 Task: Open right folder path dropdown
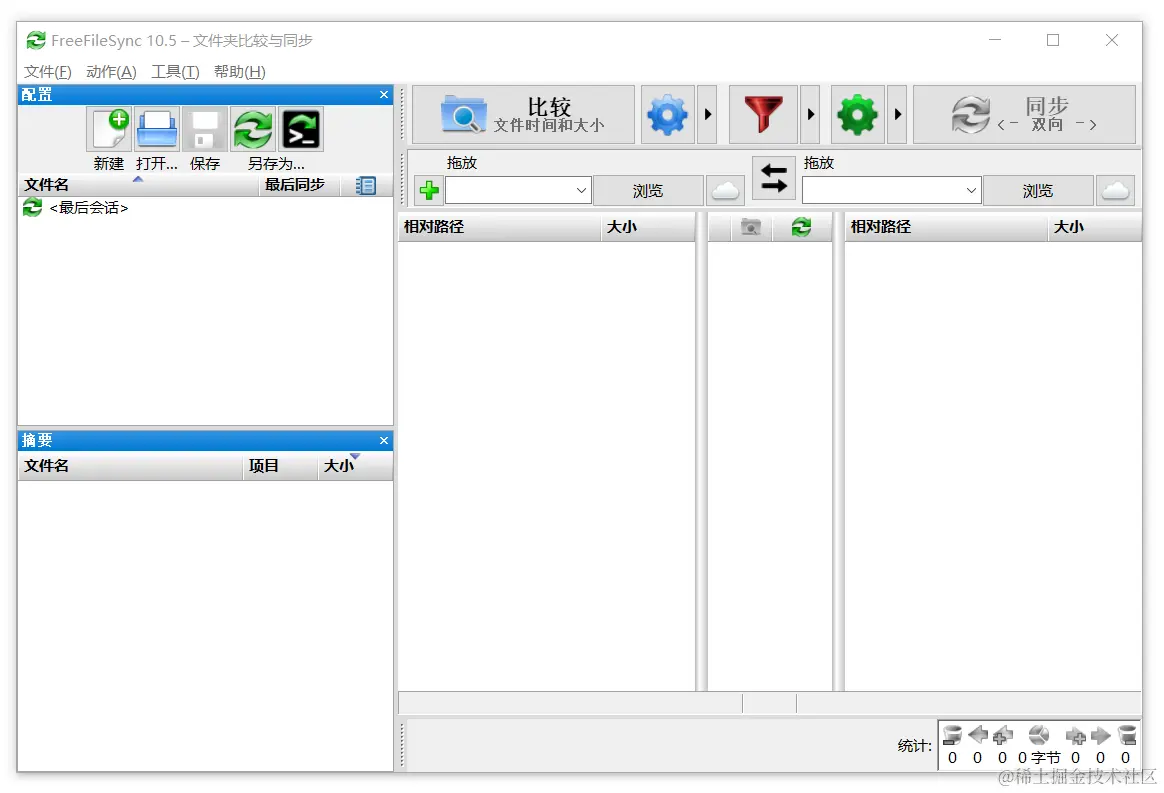(x=971, y=191)
